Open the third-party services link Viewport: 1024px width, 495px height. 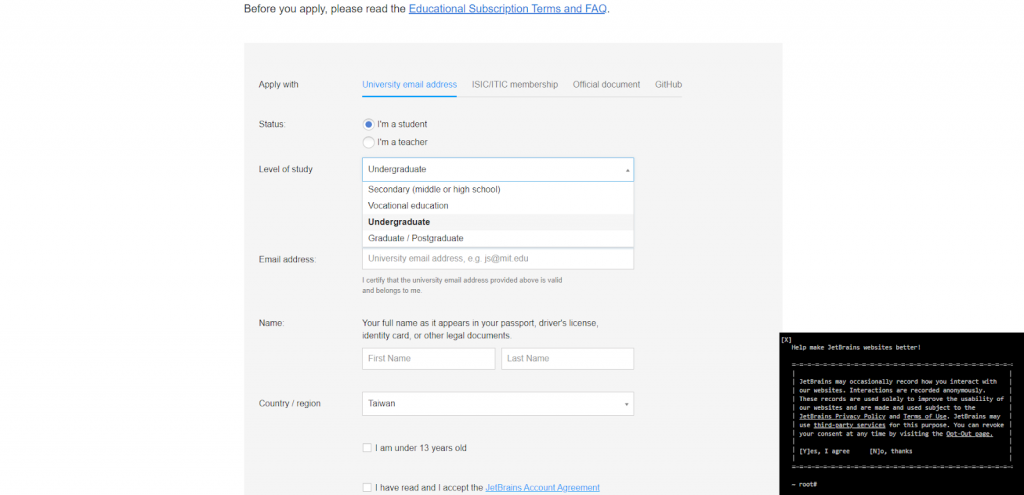(850, 425)
